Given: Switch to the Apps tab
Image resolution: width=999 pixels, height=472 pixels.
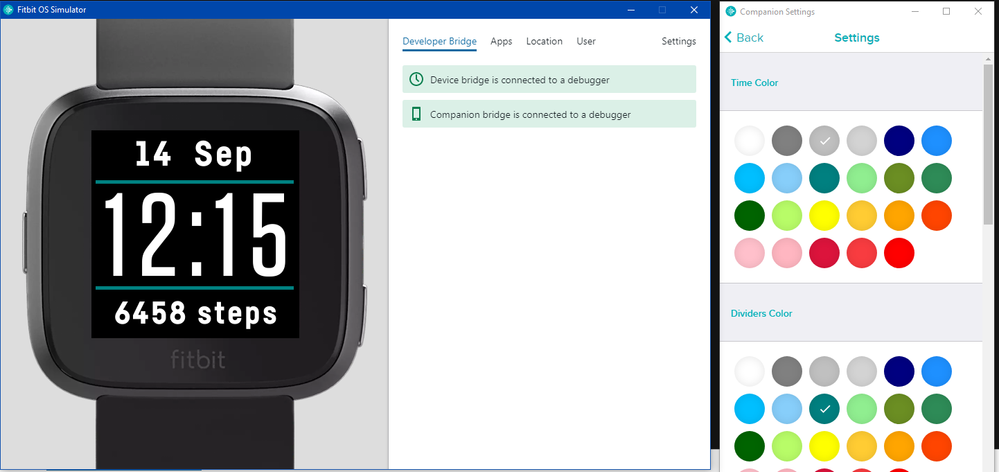Looking at the screenshot, I should (501, 41).
